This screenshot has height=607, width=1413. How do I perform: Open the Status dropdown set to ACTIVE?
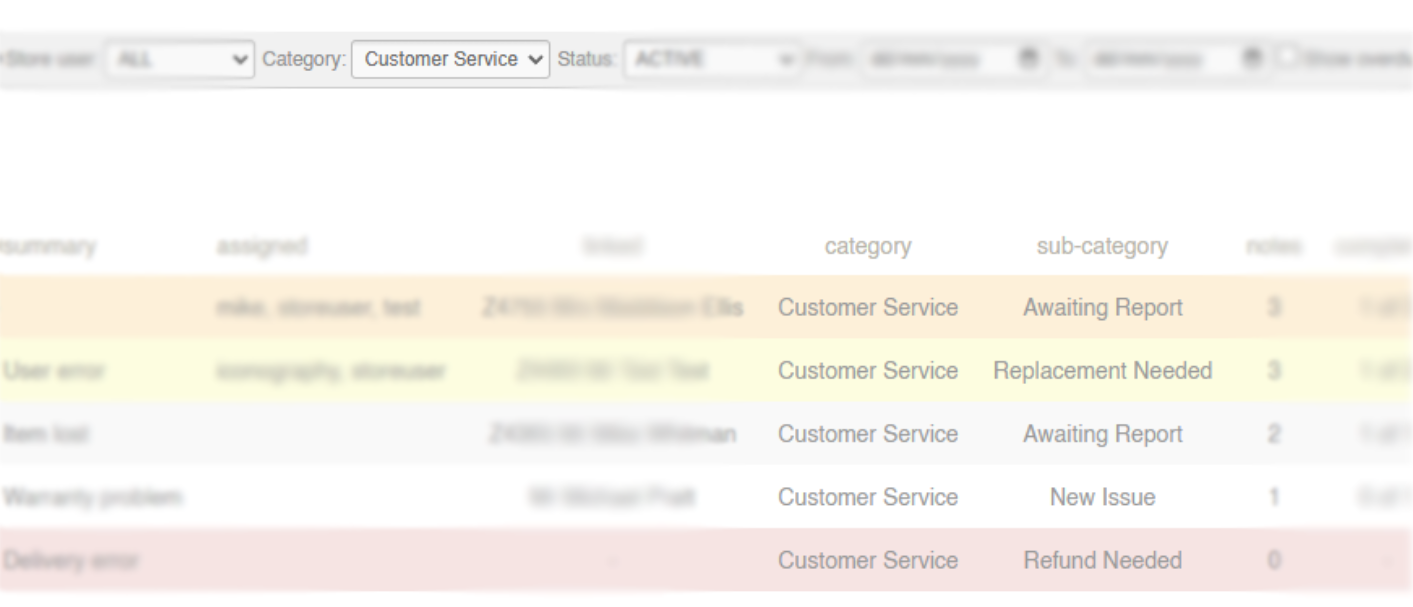tap(711, 59)
